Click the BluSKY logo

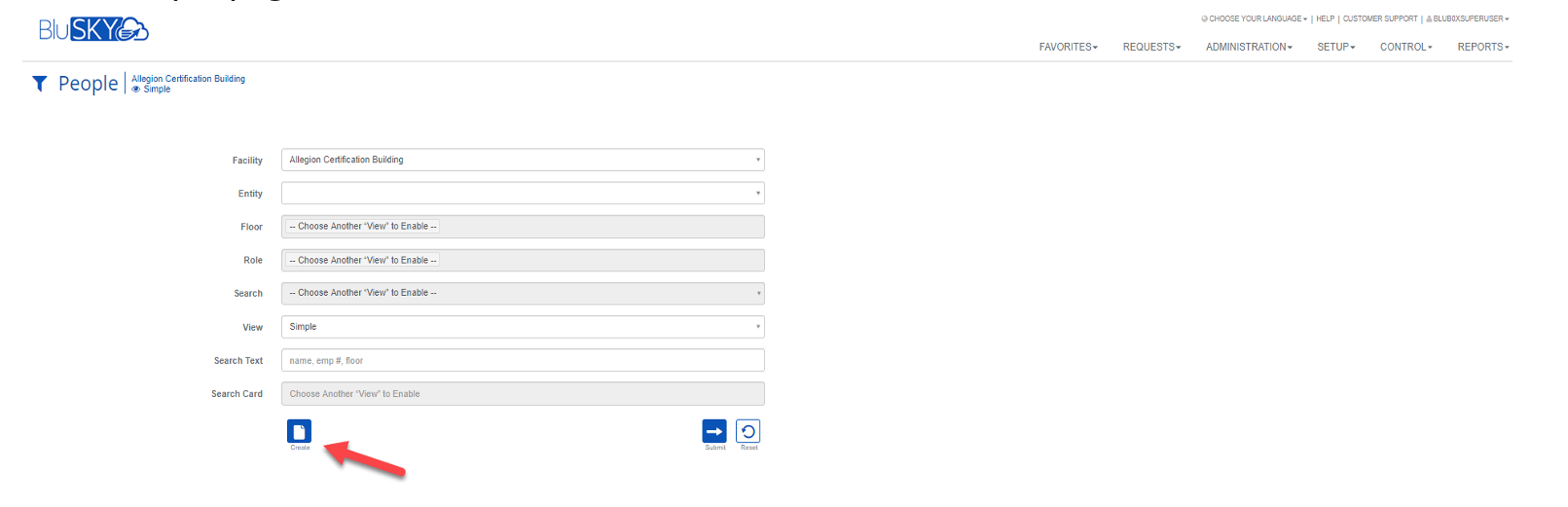pyautogui.click(x=93, y=30)
